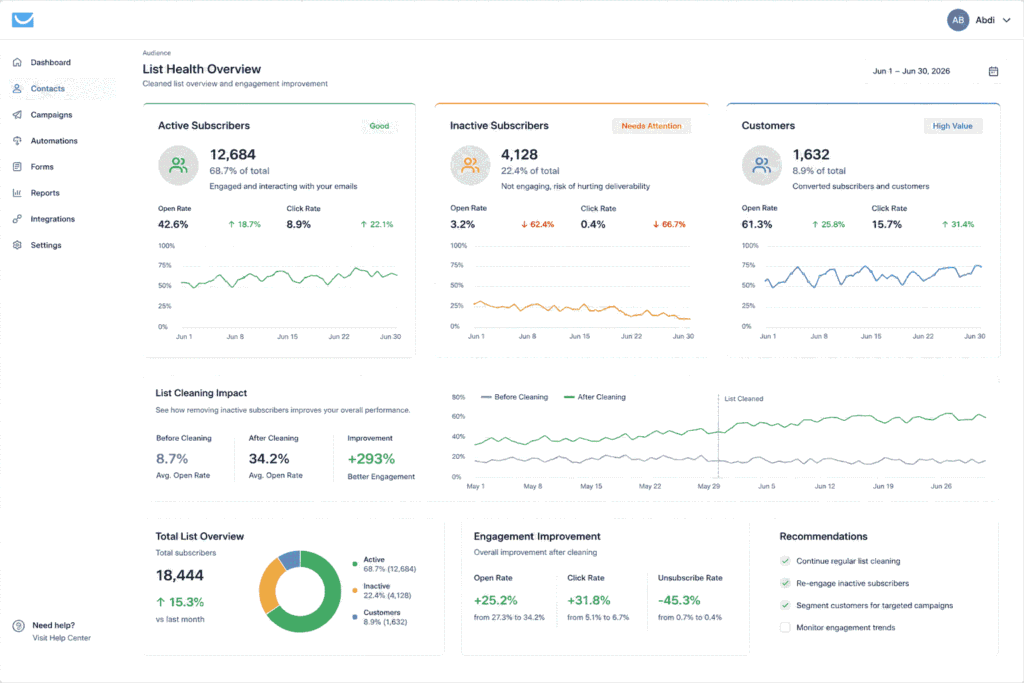1024x683 pixels.
Task: Click the Settings gear icon
Action: (x=17, y=246)
